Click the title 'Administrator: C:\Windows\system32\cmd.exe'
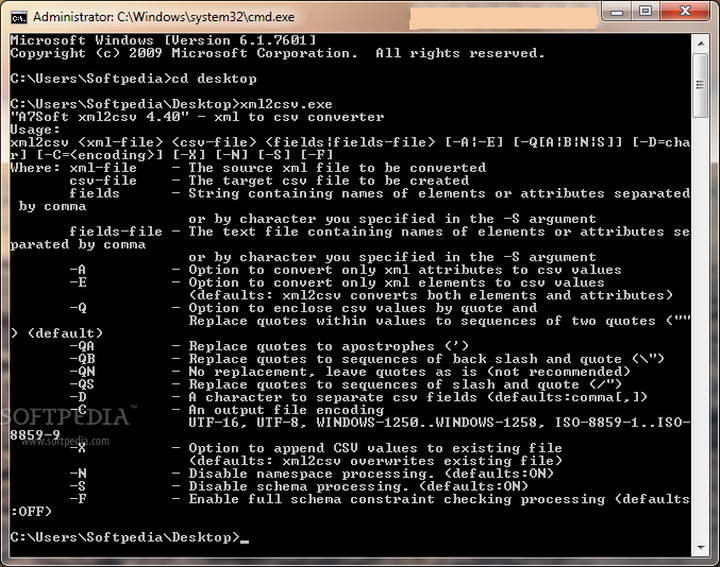The height and width of the screenshot is (567, 720). (164, 17)
